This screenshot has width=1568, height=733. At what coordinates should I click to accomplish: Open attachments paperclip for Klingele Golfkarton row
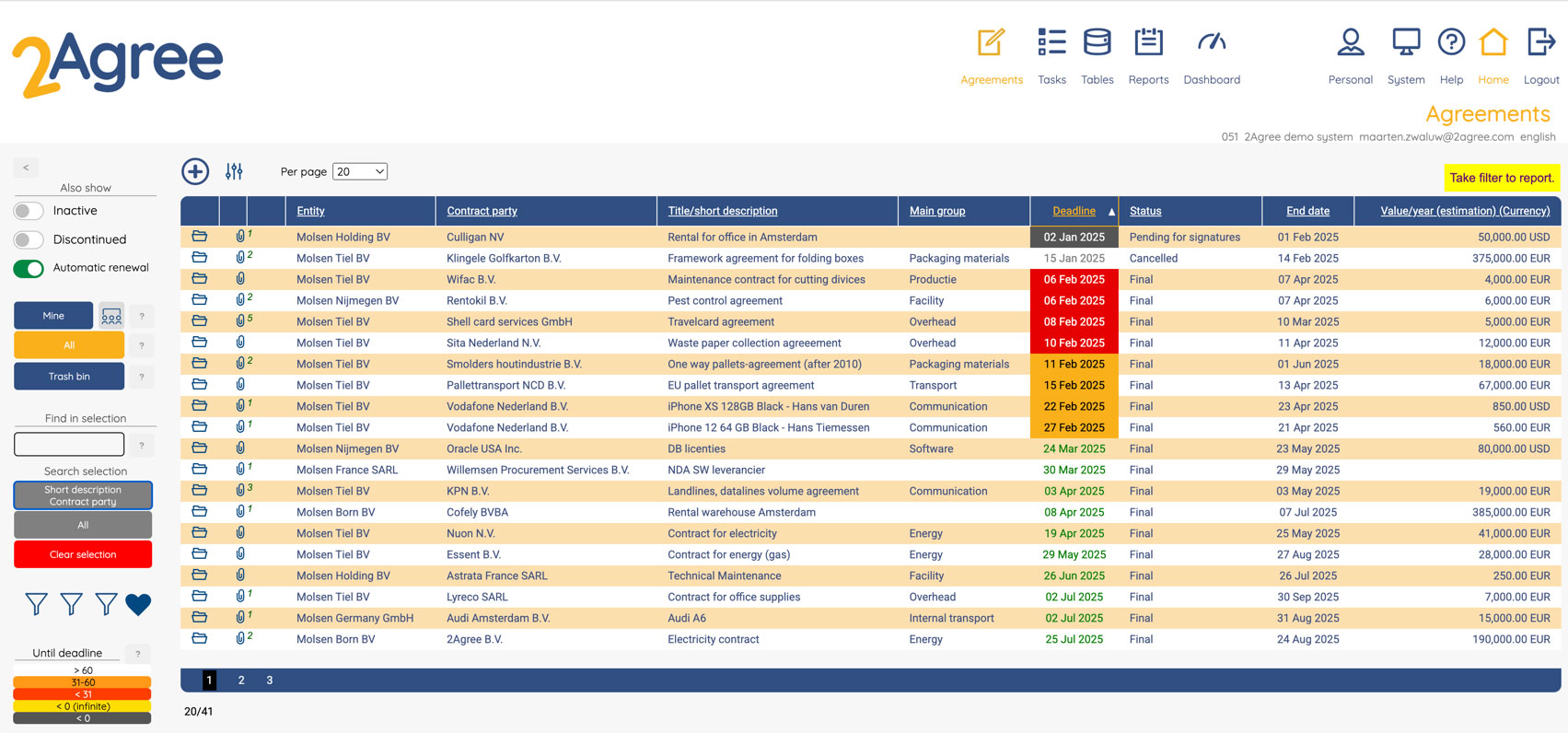(x=241, y=258)
